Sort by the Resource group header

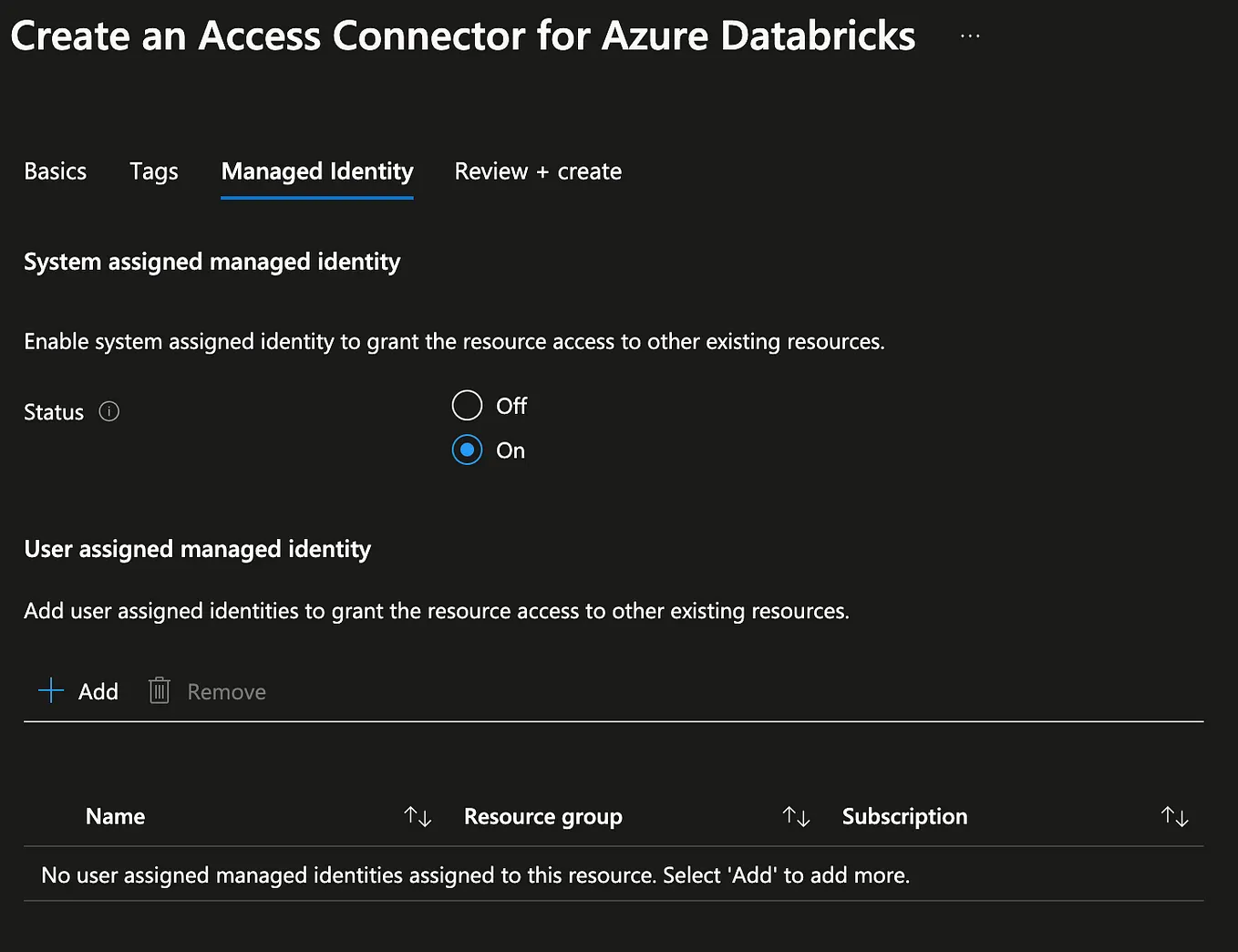pyautogui.click(x=543, y=816)
